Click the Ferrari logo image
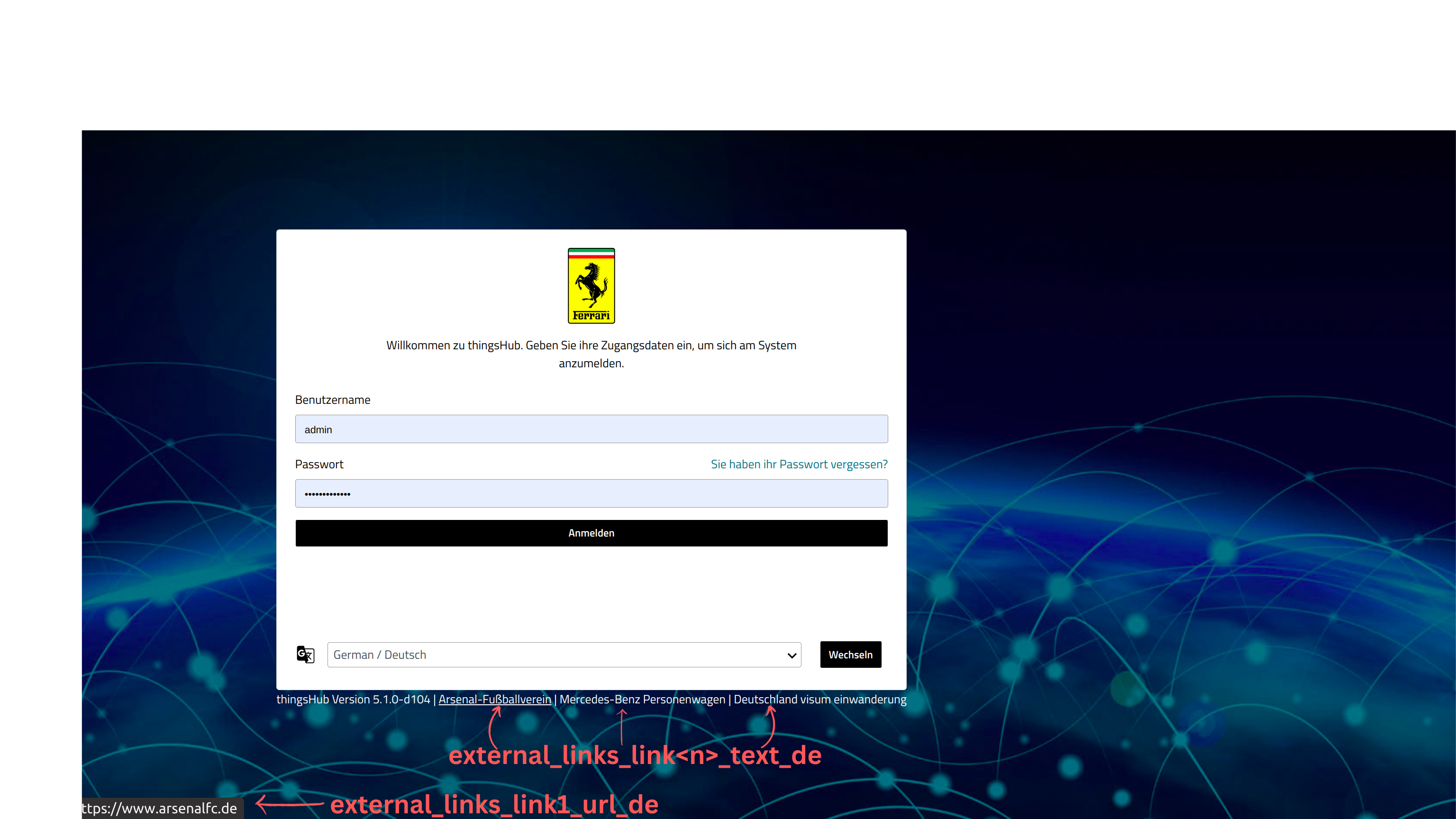Screen dimensions: 1456x819 click(591, 285)
